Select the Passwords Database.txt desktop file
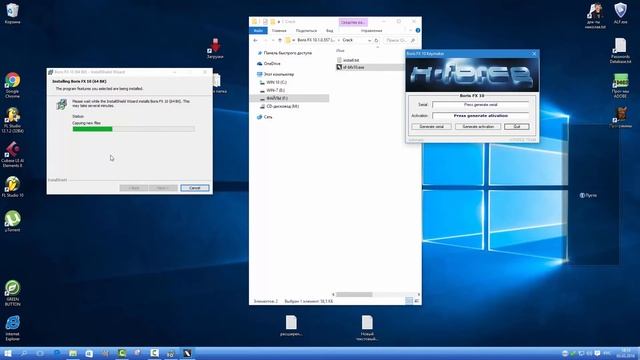Viewport: 640px width, 360px height. [x=620, y=50]
